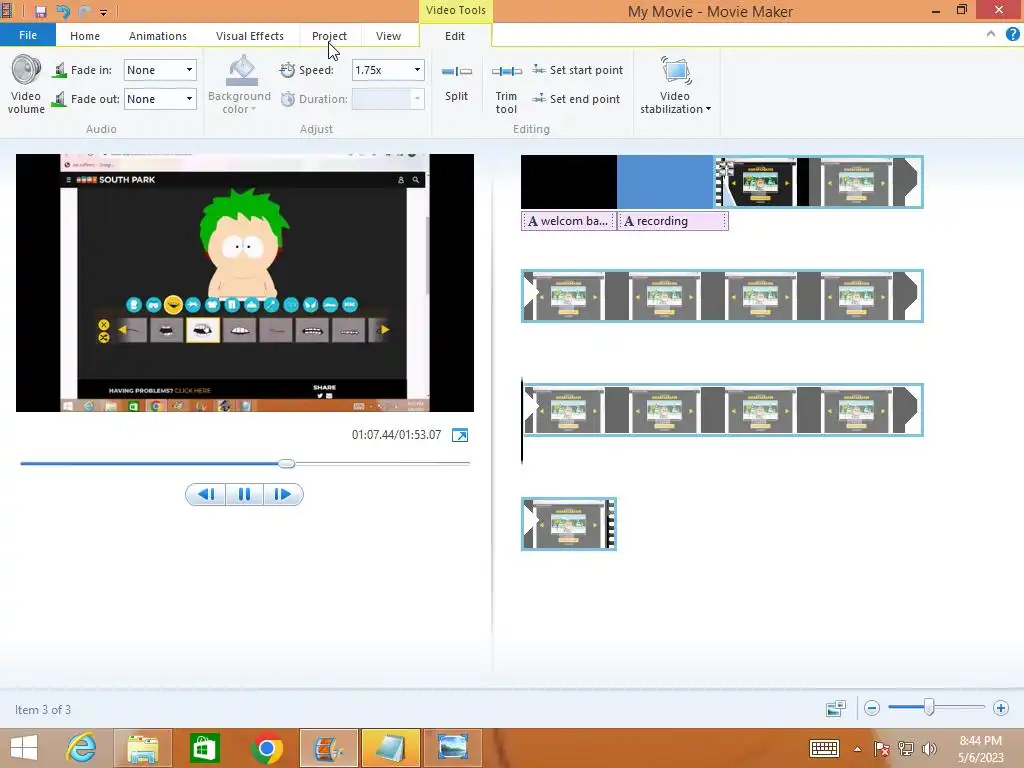The width and height of the screenshot is (1024, 768).
Task: Open the system volume tray icon
Action: coord(929,749)
